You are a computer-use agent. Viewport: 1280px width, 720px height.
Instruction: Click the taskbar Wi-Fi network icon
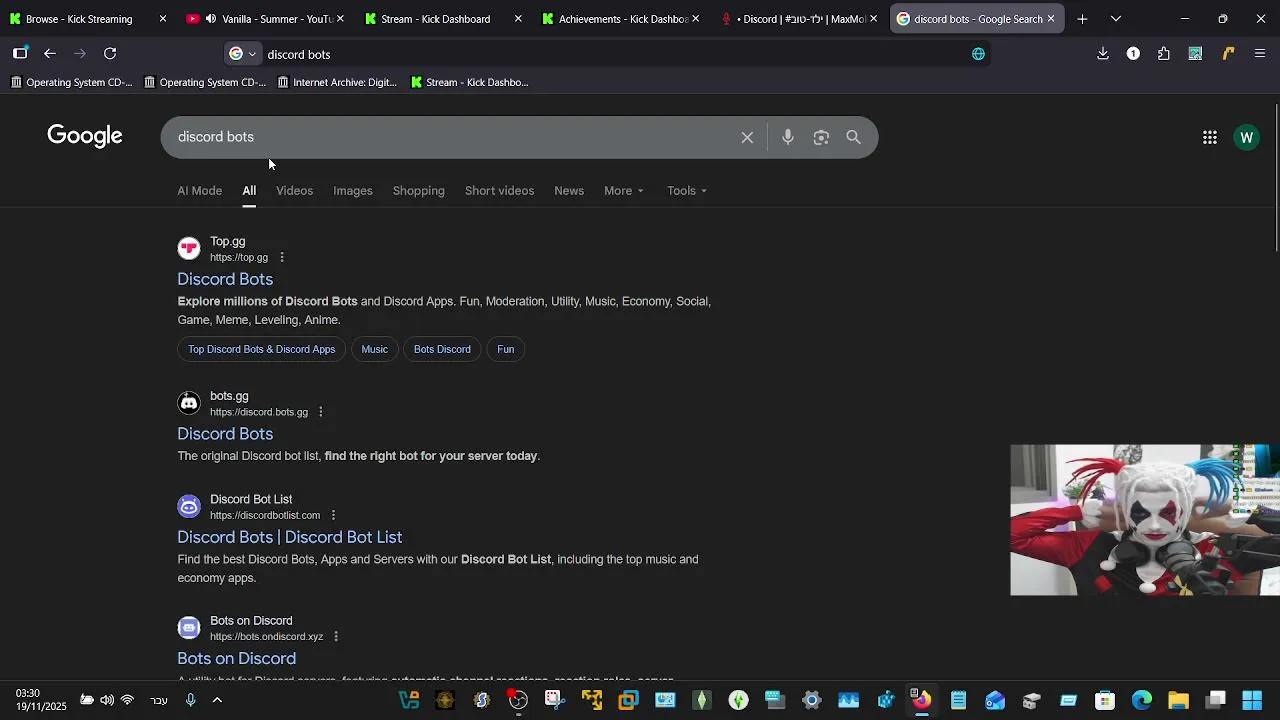pos(127,700)
